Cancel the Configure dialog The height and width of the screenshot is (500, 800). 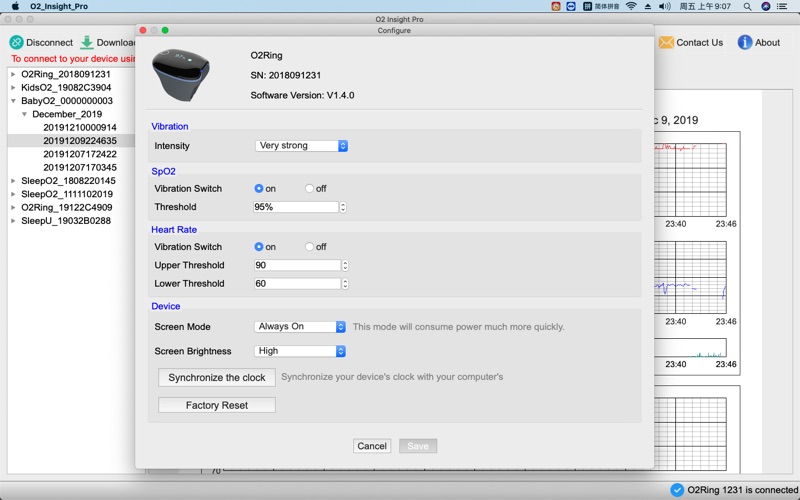tap(372, 446)
